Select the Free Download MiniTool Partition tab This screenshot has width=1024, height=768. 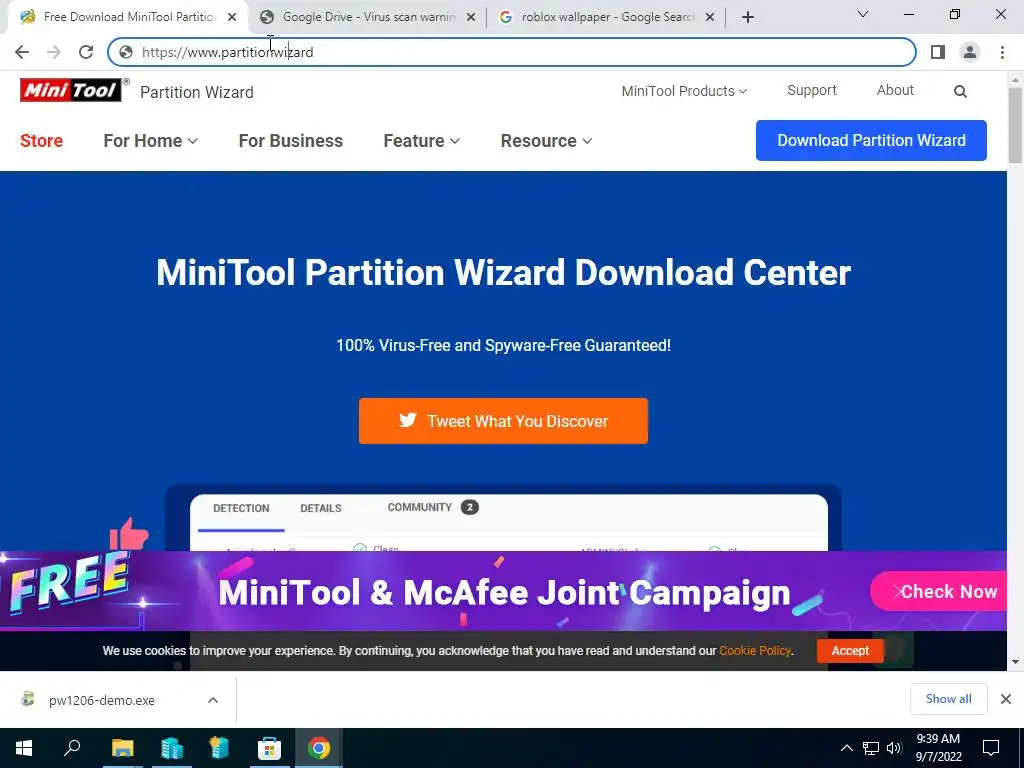(129, 17)
